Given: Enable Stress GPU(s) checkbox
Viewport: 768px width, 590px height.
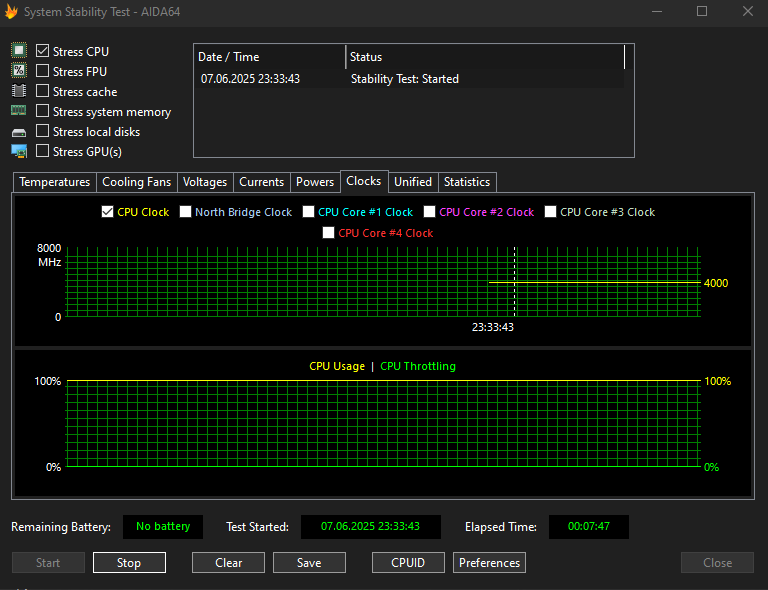Looking at the screenshot, I should click(43, 151).
